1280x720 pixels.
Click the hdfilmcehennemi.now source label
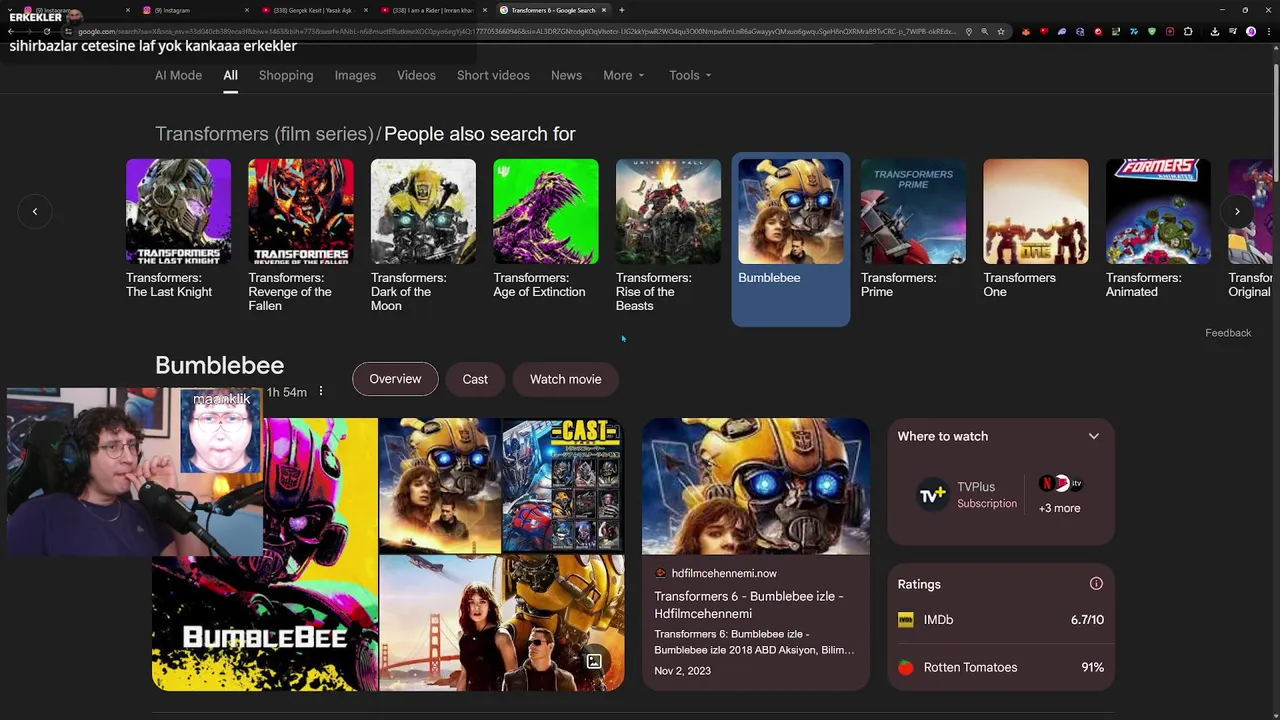724,573
